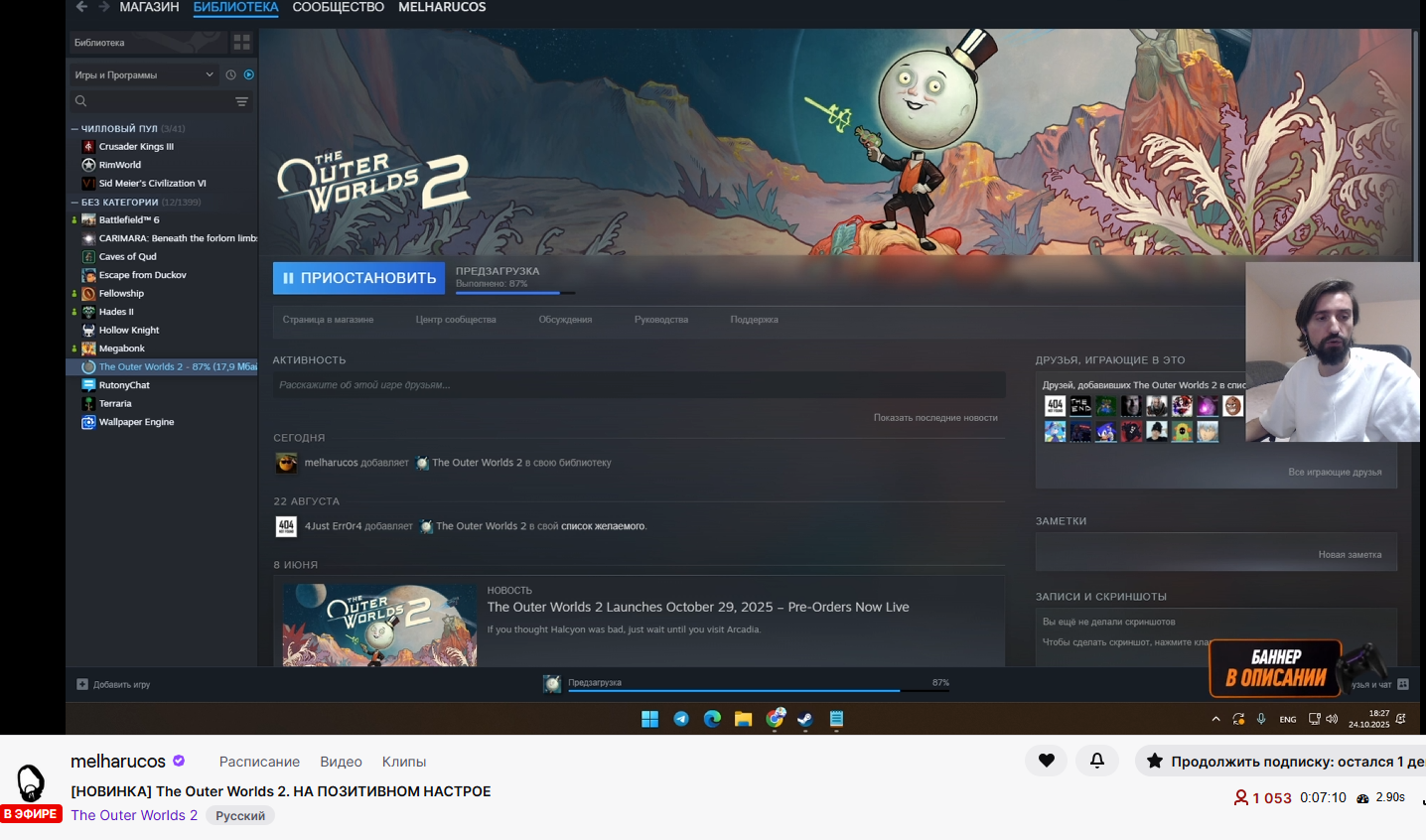
Task: Open Microsoft Edge from the taskbar
Action: [x=712, y=719]
